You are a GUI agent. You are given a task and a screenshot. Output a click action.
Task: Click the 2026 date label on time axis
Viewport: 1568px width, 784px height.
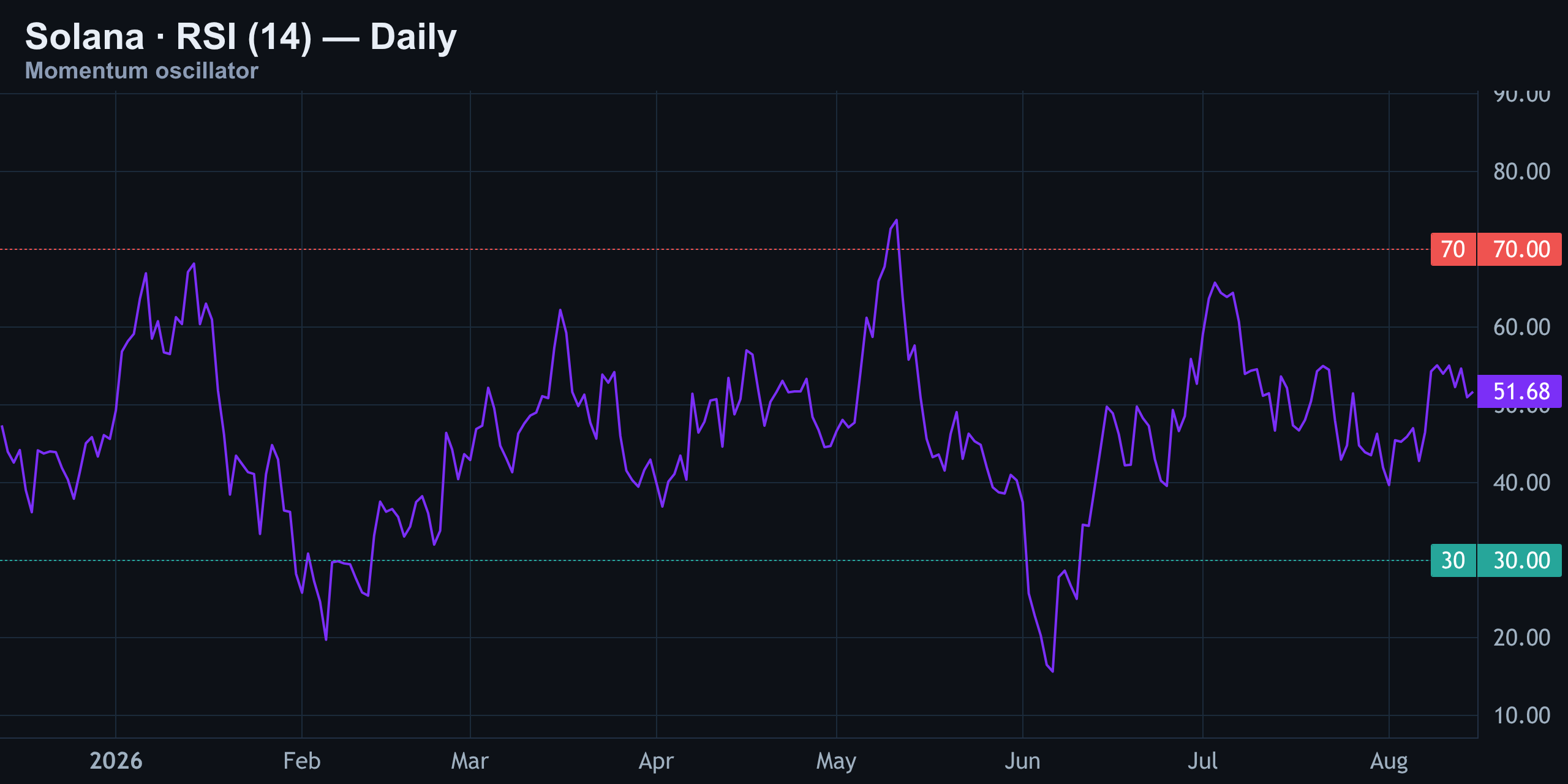click(x=116, y=761)
